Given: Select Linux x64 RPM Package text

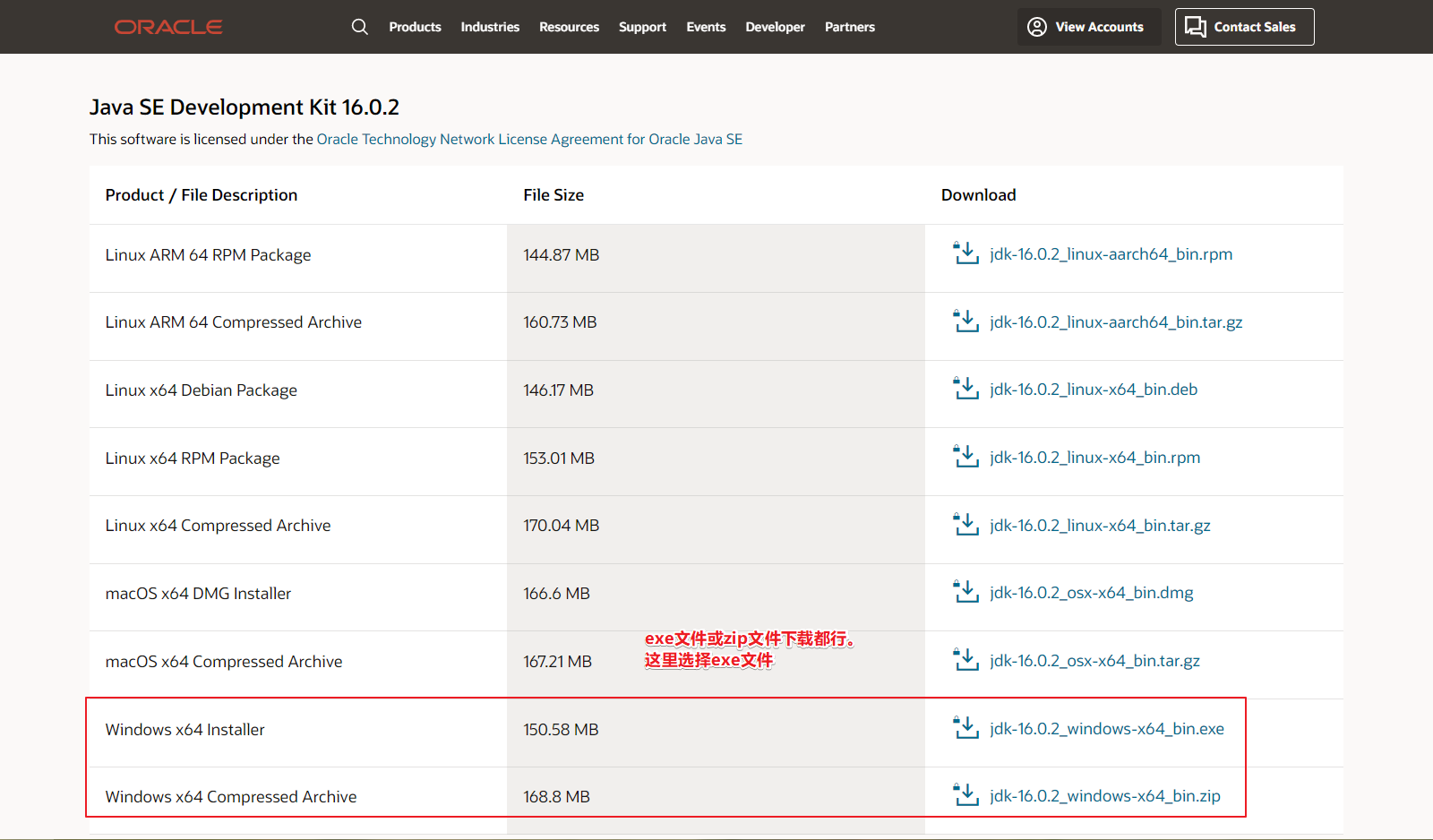Looking at the screenshot, I should [x=193, y=459].
